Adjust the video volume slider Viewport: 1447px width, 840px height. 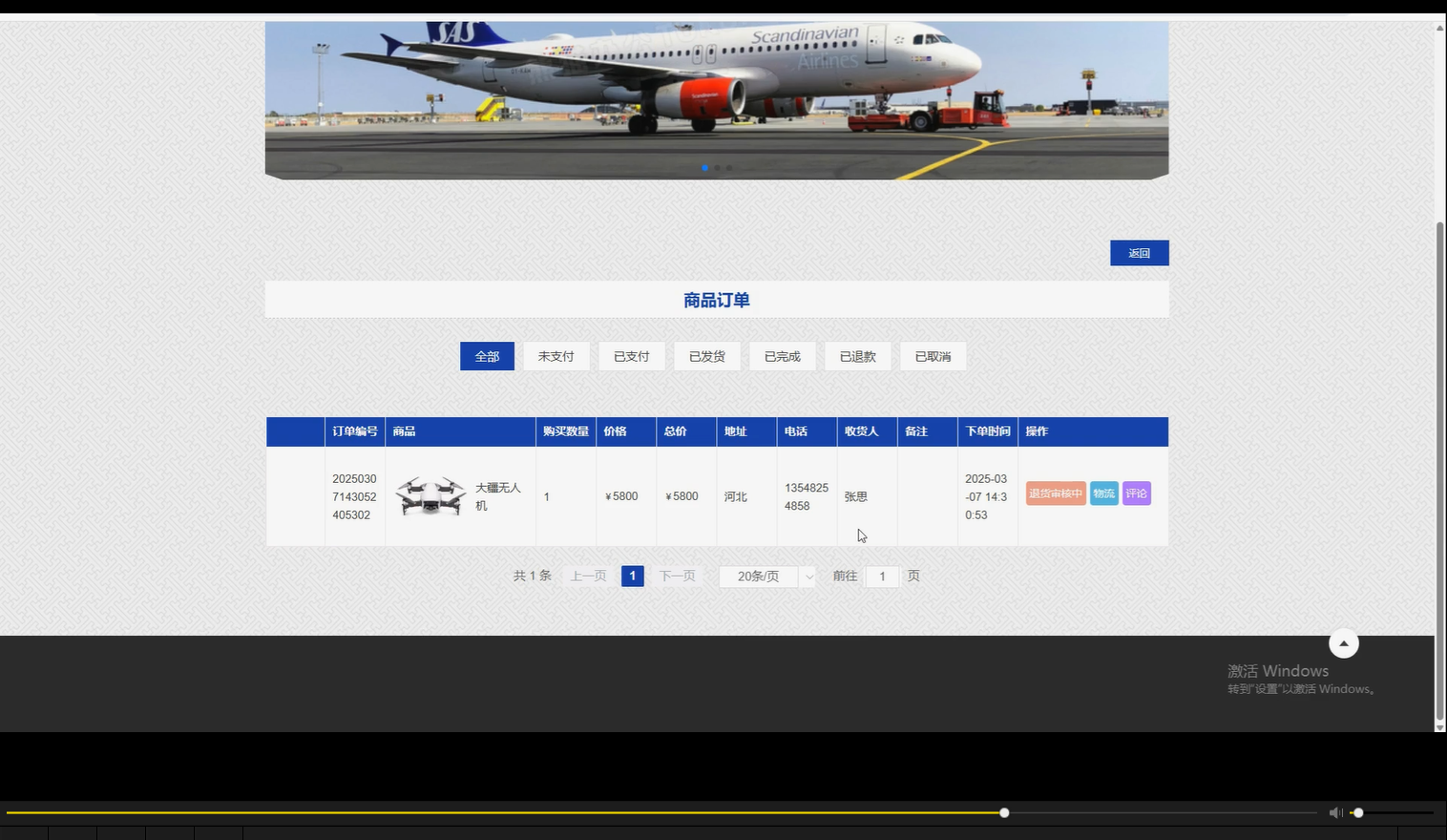[x=1391, y=812]
